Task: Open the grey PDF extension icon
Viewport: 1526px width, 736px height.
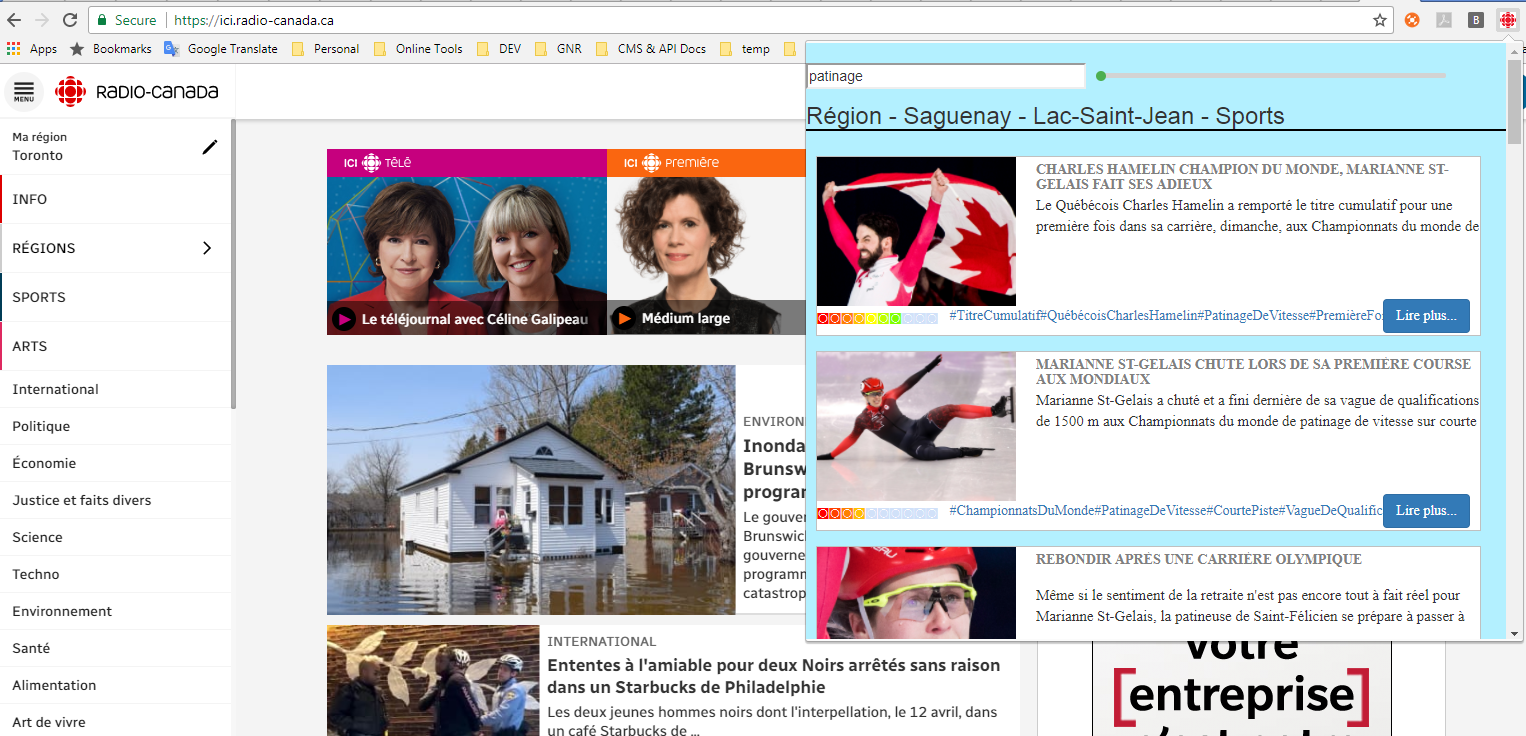Action: pyautogui.click(x=1444, y=20)
